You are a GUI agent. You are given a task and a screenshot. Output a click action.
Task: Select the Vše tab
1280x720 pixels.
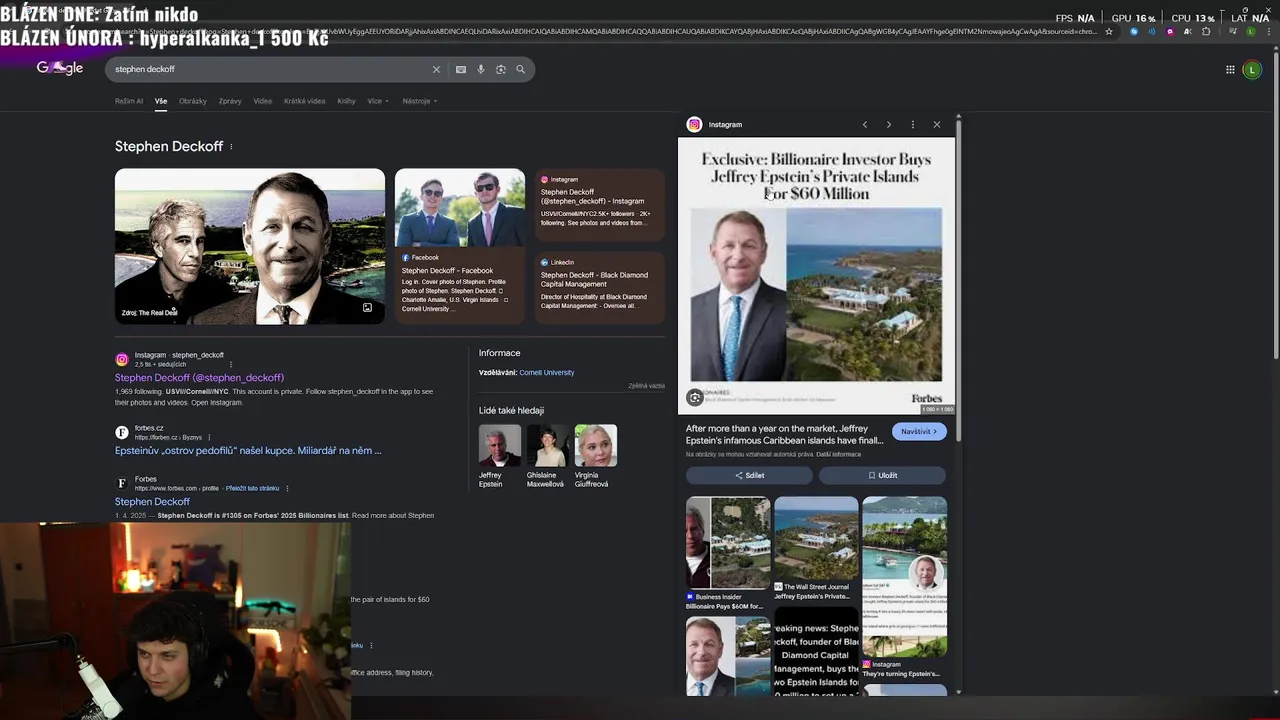coord(161,101)
